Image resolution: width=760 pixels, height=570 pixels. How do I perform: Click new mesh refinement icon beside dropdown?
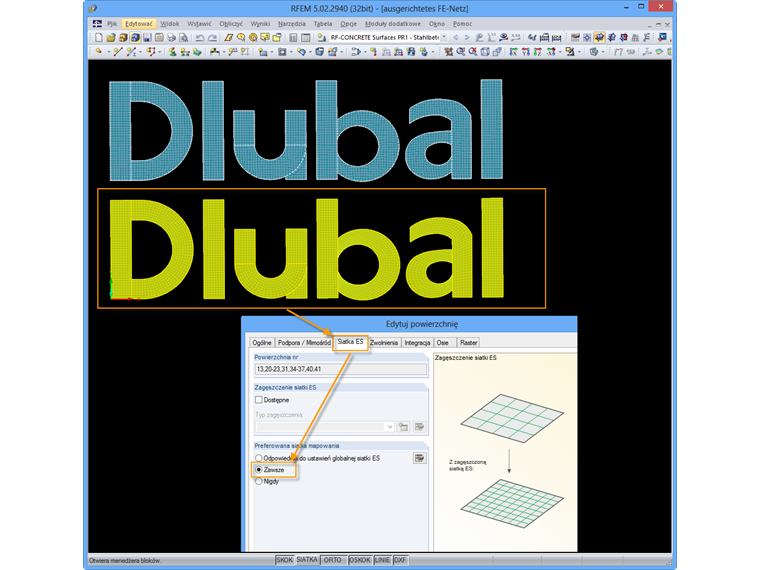coord(403,427)
